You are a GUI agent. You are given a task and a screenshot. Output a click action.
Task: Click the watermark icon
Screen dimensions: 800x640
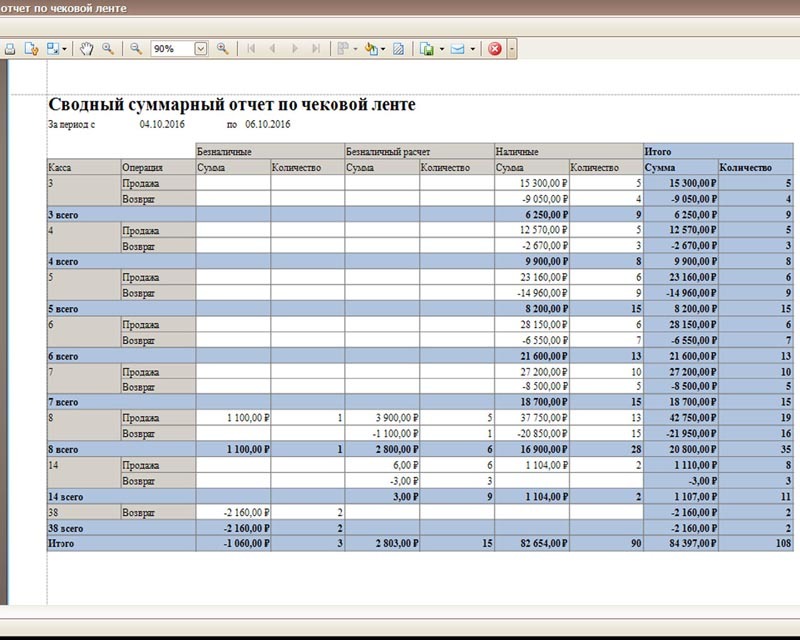pyautogui.click(x=399, y=48)
